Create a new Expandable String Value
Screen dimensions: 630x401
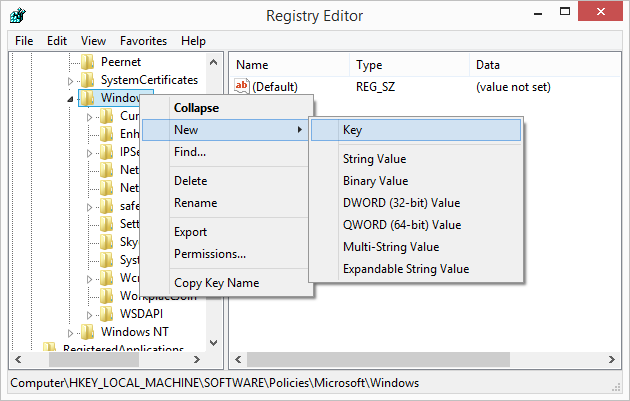(416, 269)
